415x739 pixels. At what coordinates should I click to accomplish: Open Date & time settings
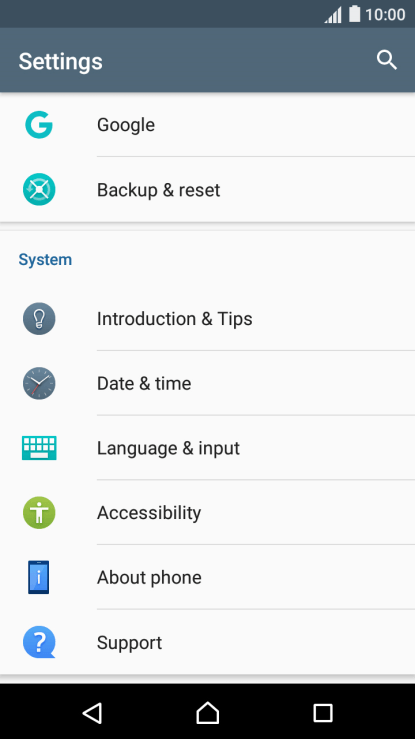(207, 383)
